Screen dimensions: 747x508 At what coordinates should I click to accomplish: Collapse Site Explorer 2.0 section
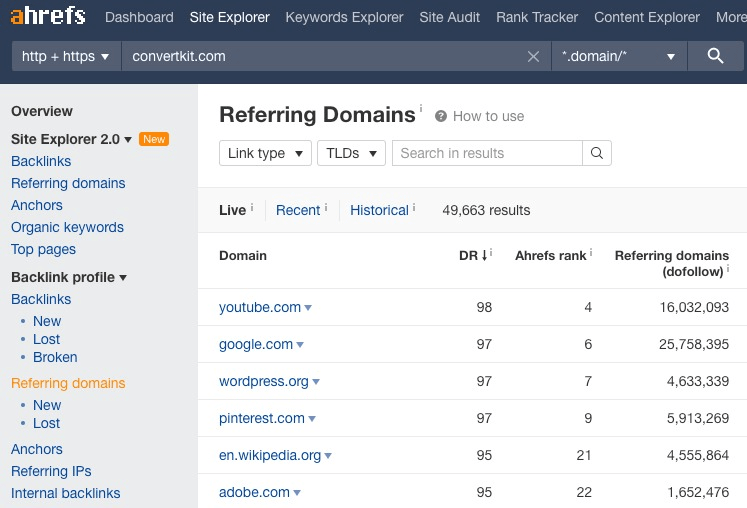128,140
